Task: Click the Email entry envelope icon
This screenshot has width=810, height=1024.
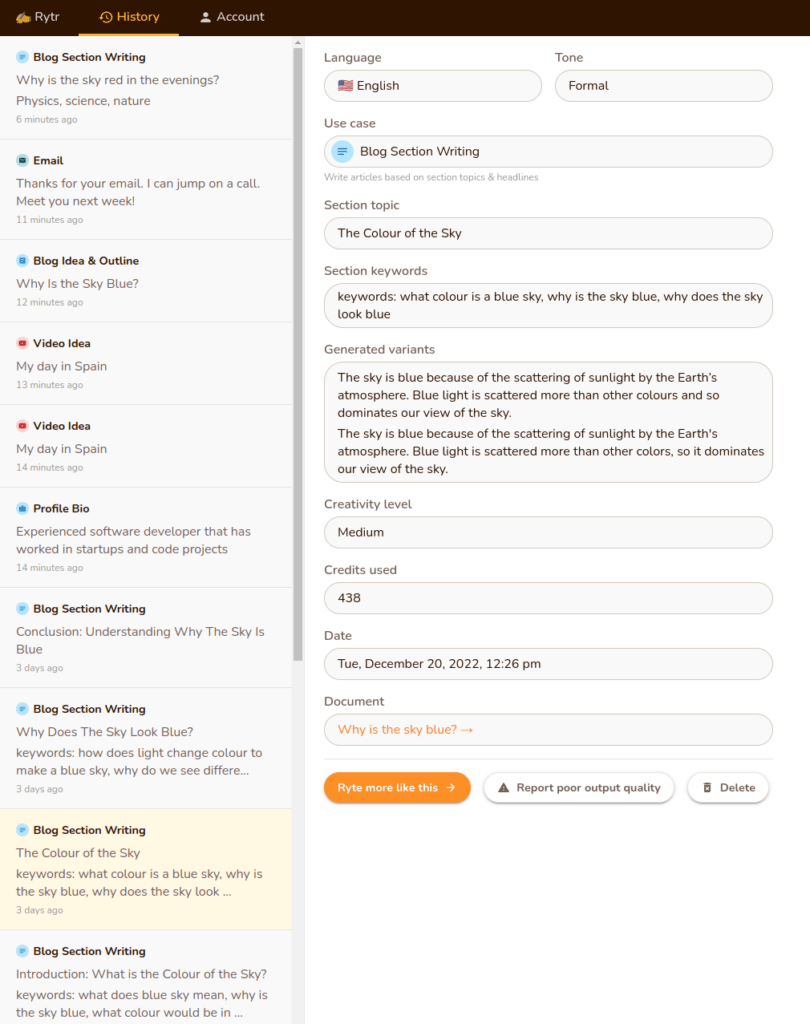Action: coord(22,160)
